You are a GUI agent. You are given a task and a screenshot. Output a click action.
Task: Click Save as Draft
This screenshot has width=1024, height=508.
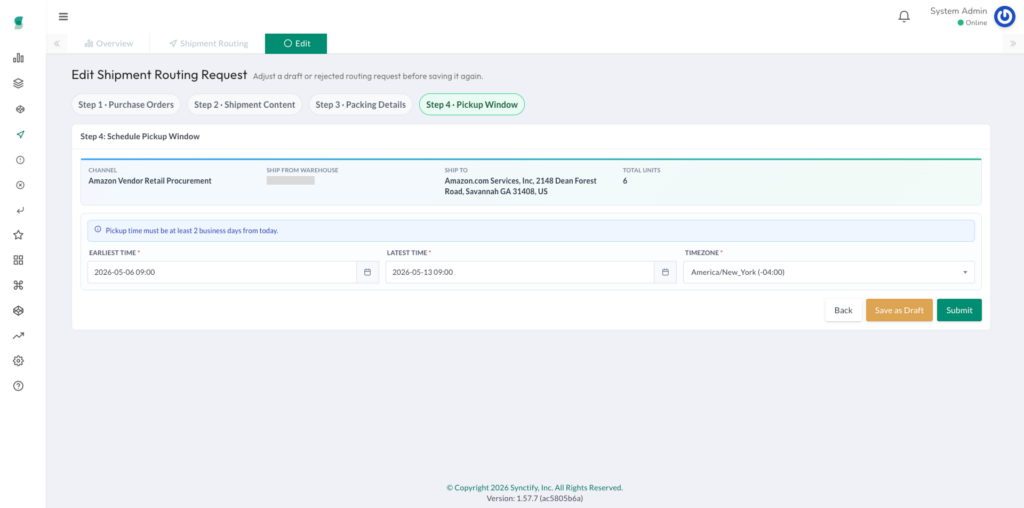pyautogui.click(x=899, y=310)
